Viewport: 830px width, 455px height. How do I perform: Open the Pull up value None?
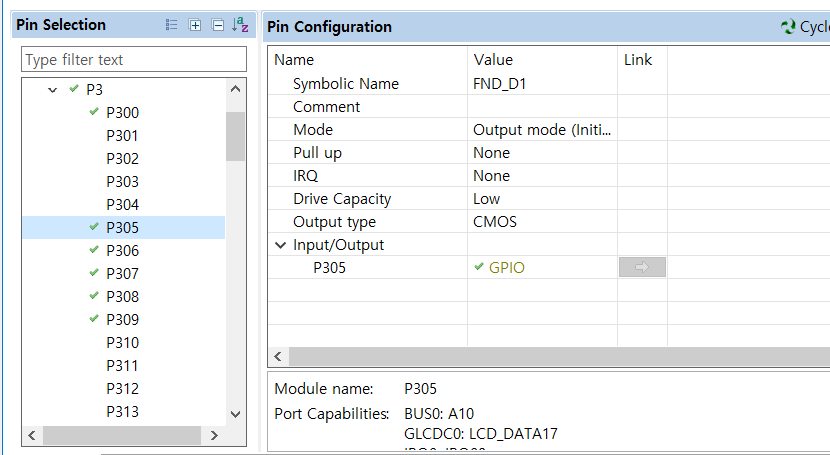[542, 152]
